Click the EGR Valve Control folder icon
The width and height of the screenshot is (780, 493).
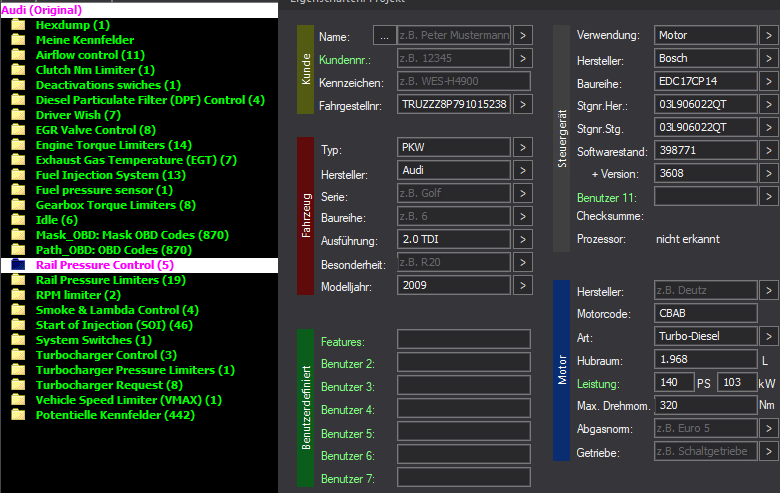[18, 130]
